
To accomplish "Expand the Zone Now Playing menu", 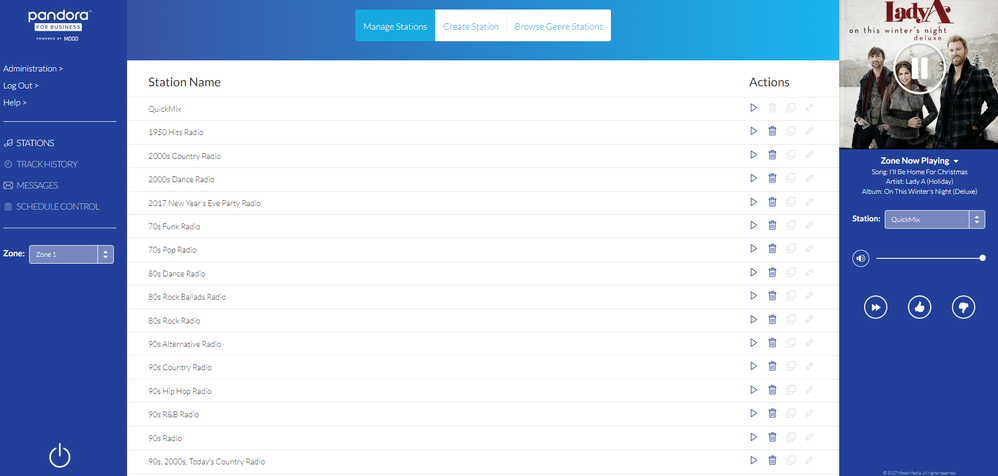I will [919, 160].
